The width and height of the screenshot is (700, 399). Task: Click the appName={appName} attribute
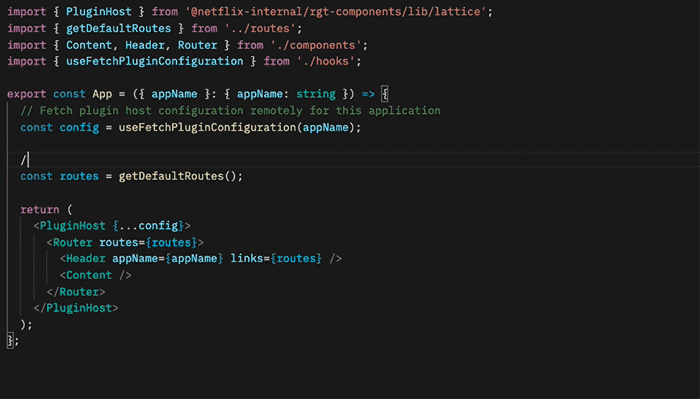[167, 258]
